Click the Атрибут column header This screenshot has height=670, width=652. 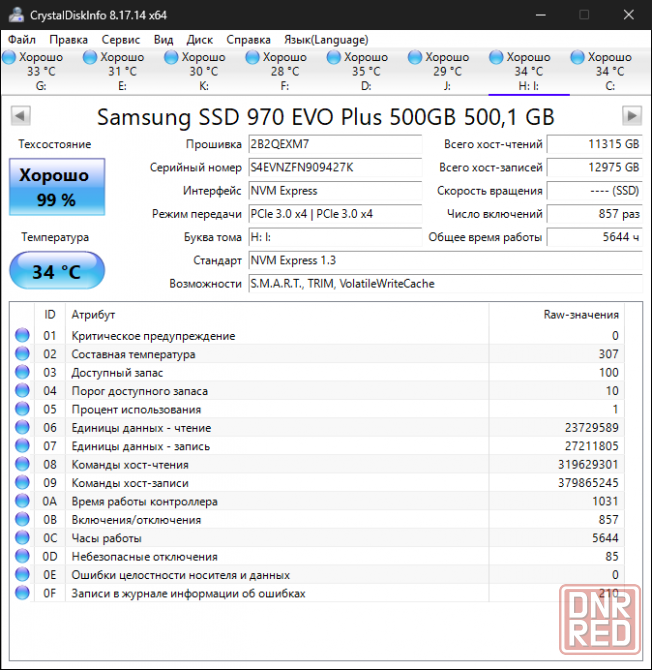pos(277,314)
